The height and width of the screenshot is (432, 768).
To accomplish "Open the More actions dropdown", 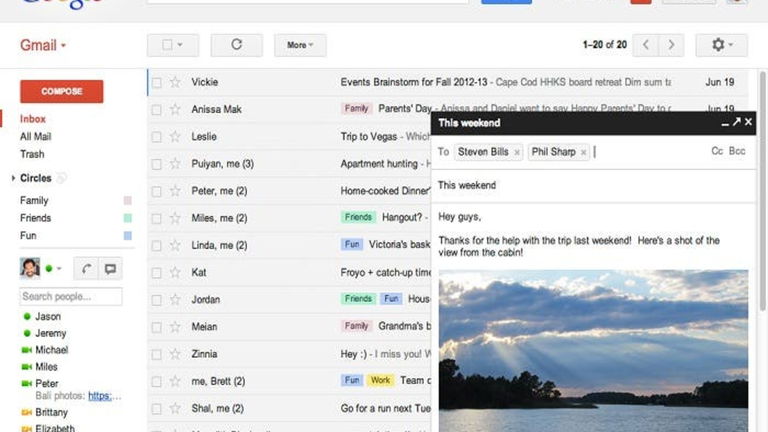I will coord(300,45).
